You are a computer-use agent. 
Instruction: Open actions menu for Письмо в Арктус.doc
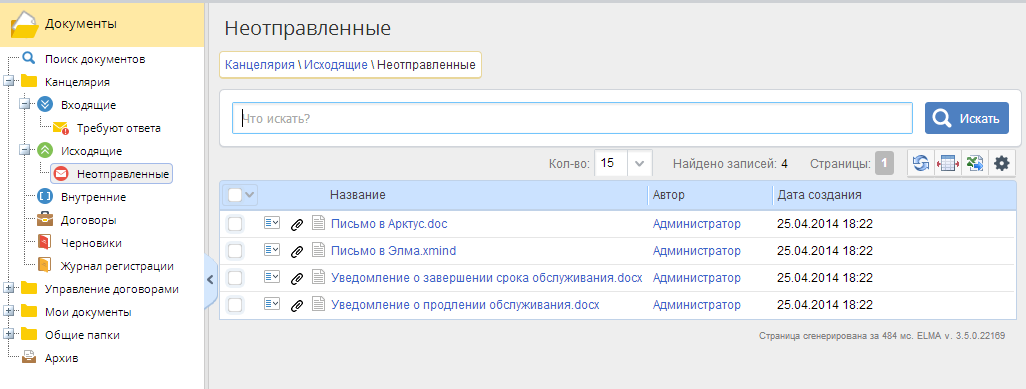[x=272, y=223]
